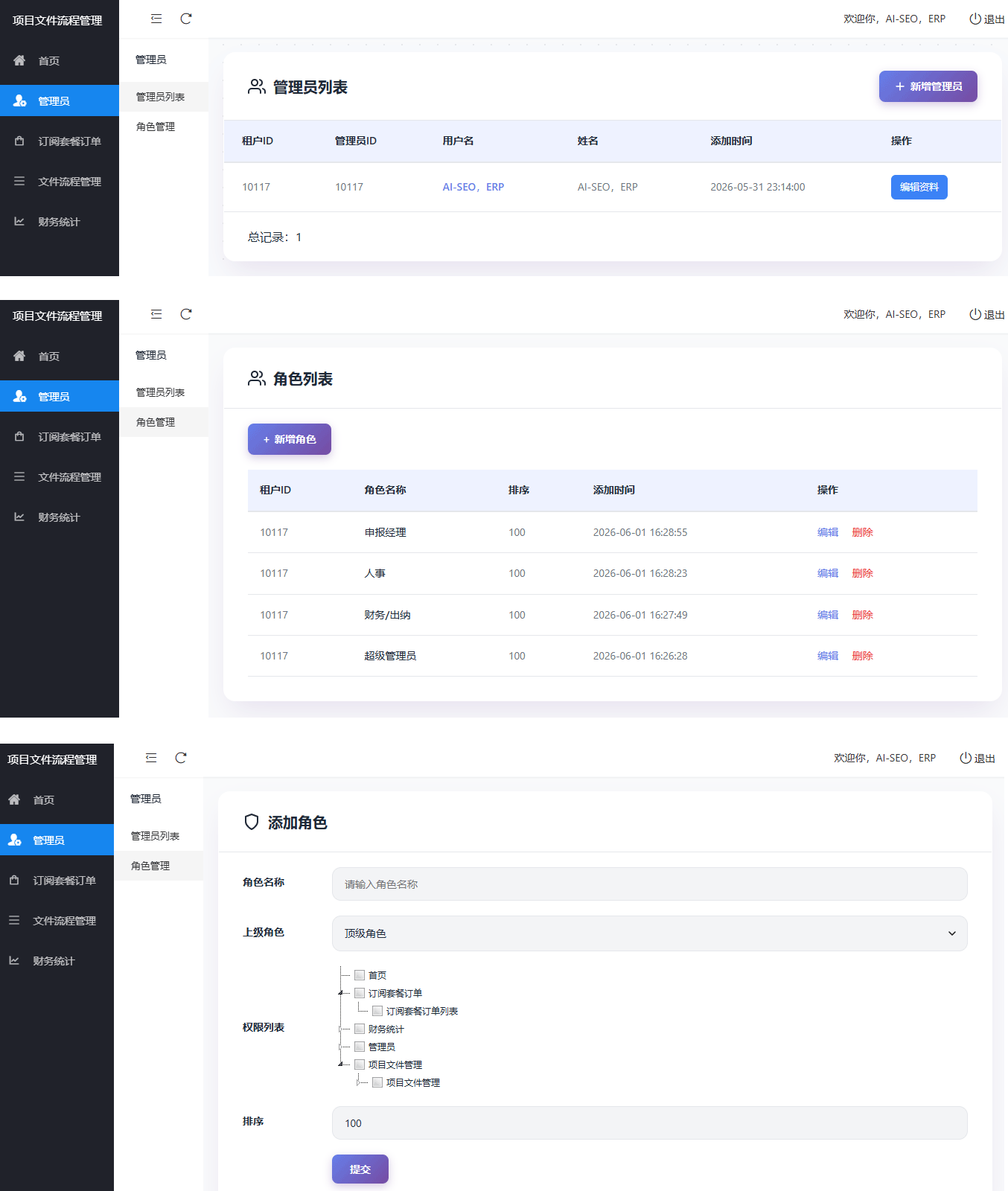Delete the 人事 role

click(862, 573)
